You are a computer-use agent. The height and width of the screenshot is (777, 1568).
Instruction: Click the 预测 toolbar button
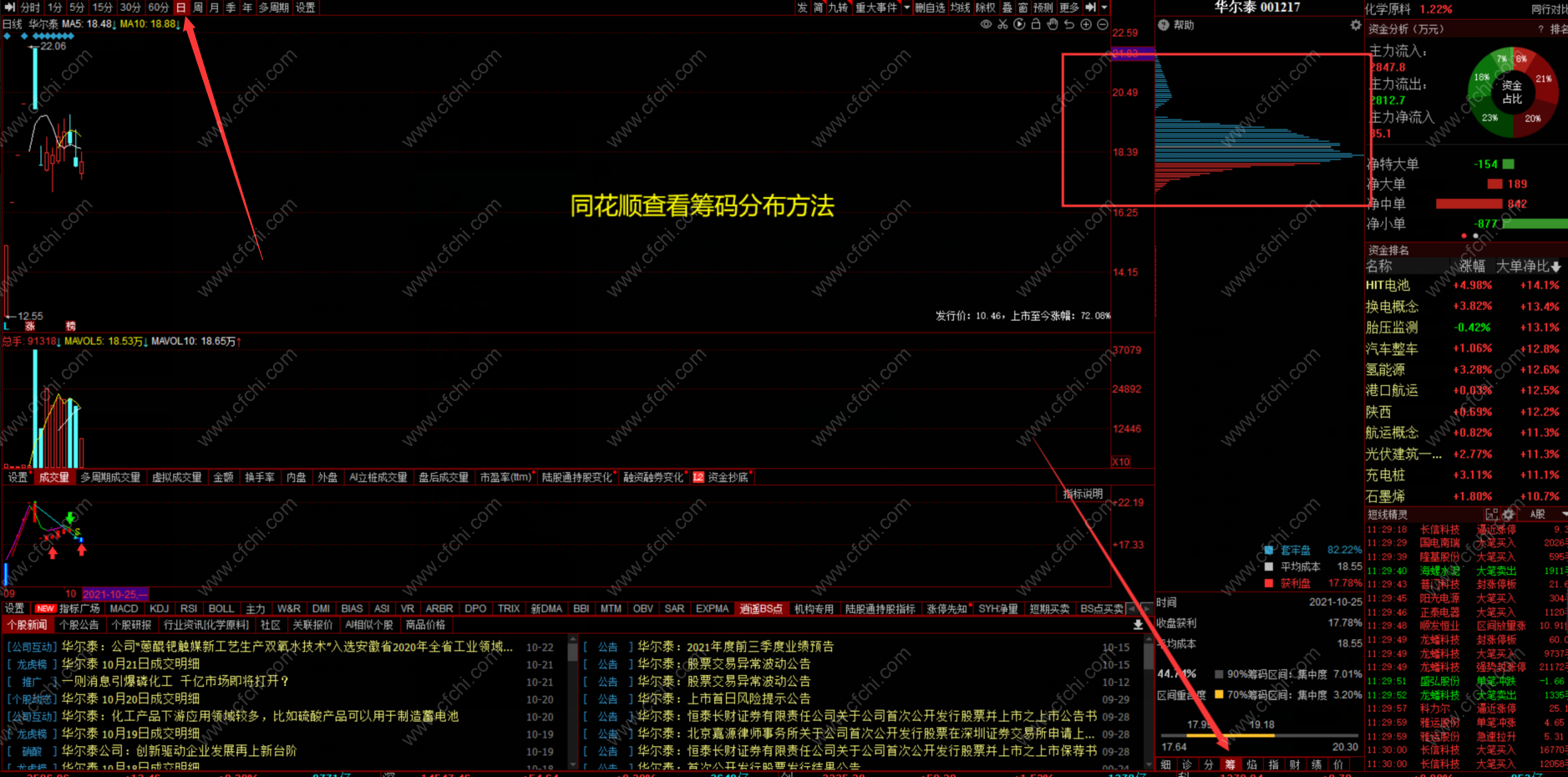pyautogui.click(x=1043, y=8)
